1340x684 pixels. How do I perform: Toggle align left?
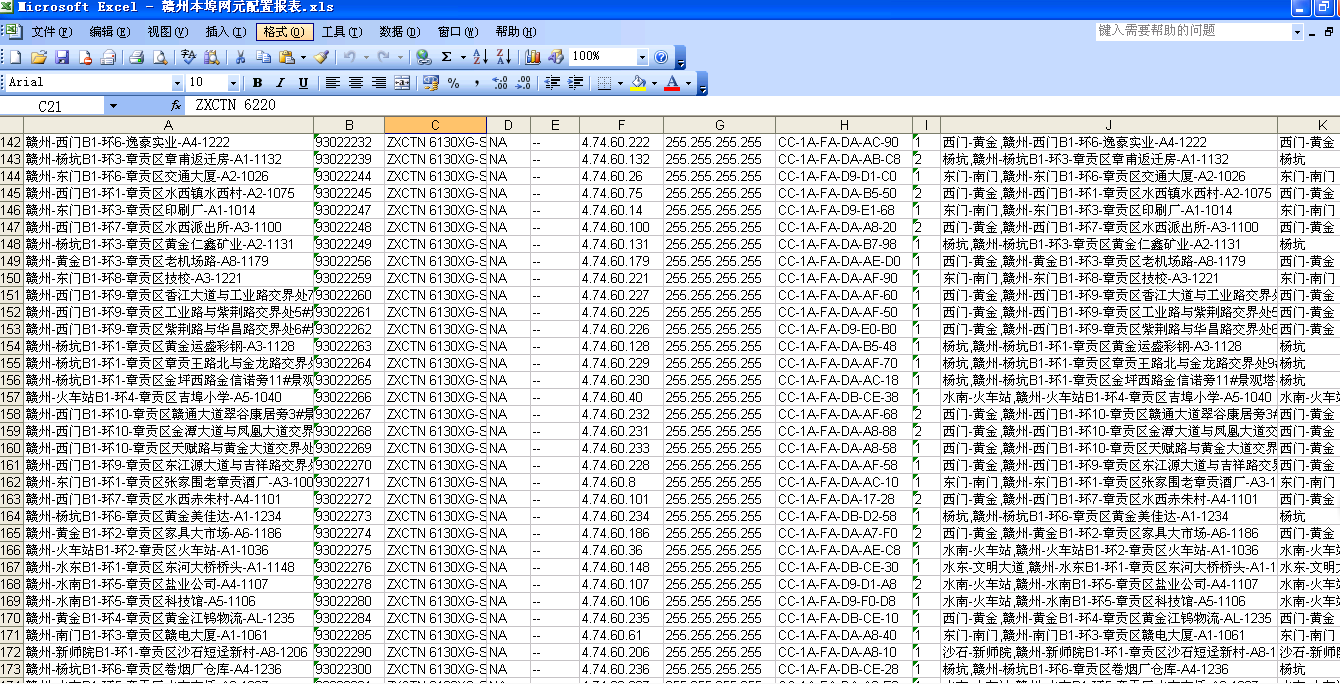tap(332, 82)
